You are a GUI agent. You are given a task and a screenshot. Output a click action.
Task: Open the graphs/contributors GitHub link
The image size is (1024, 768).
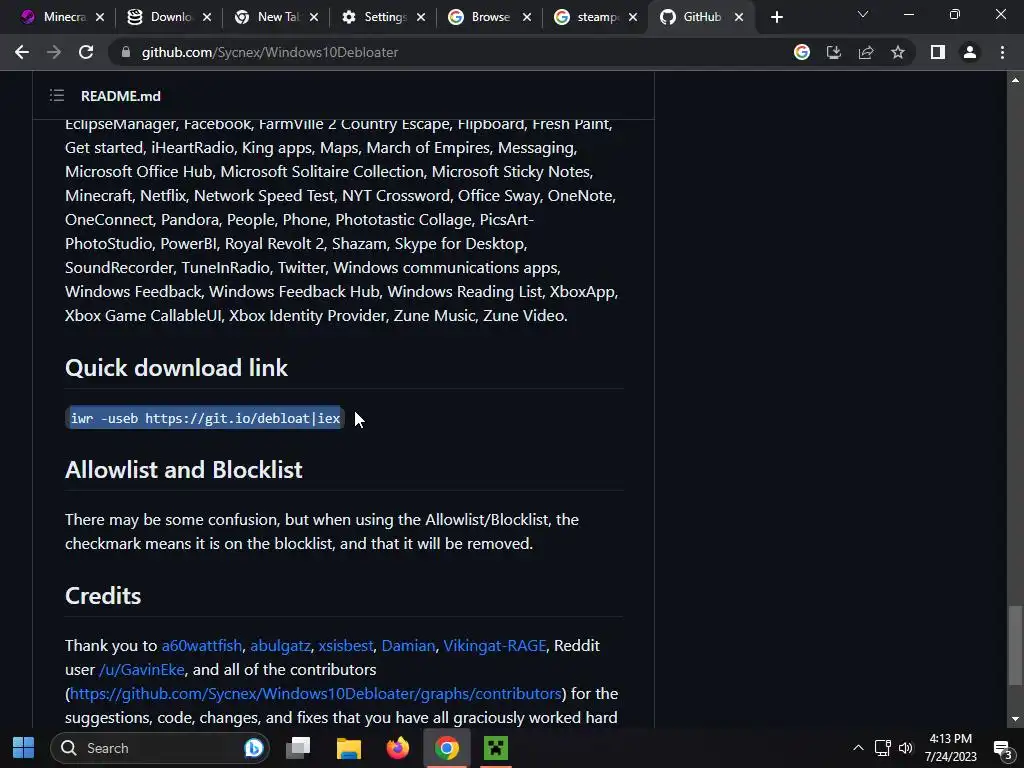tap(315, 694)
